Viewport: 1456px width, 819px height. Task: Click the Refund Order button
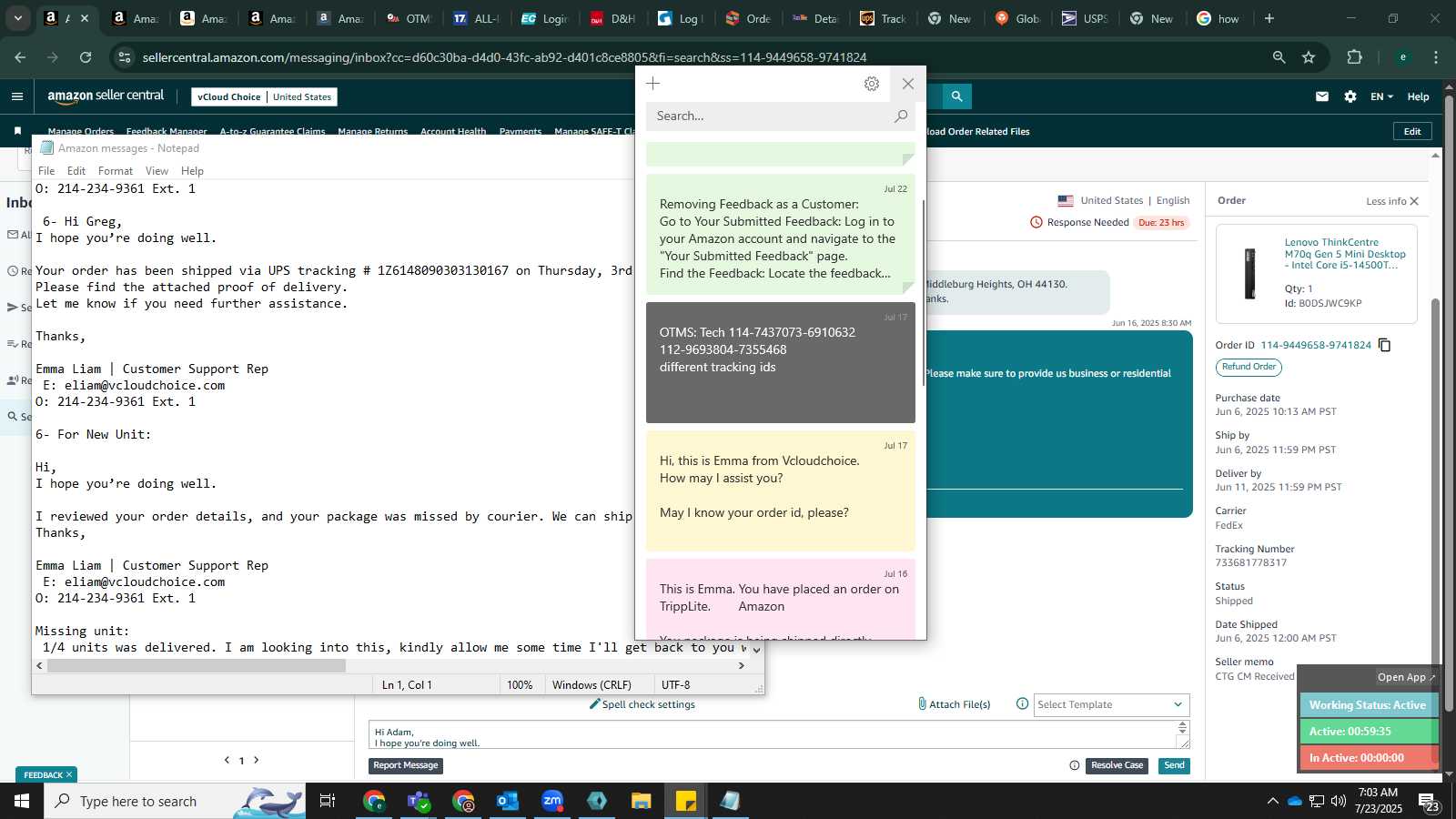tap(1249, 367)
